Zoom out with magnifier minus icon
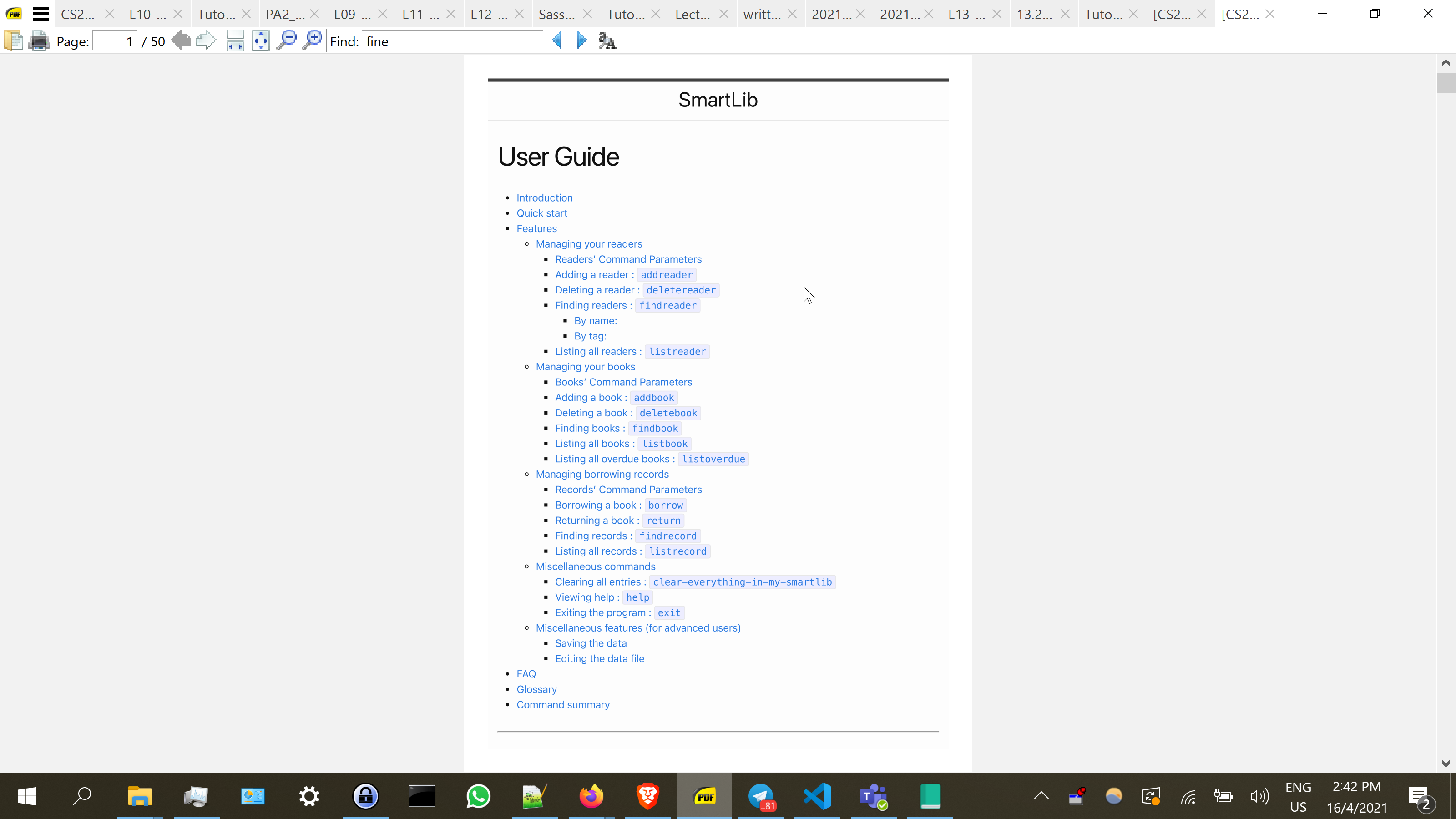The height and width of the screenshot is (819, 1456). coord(287,41)
